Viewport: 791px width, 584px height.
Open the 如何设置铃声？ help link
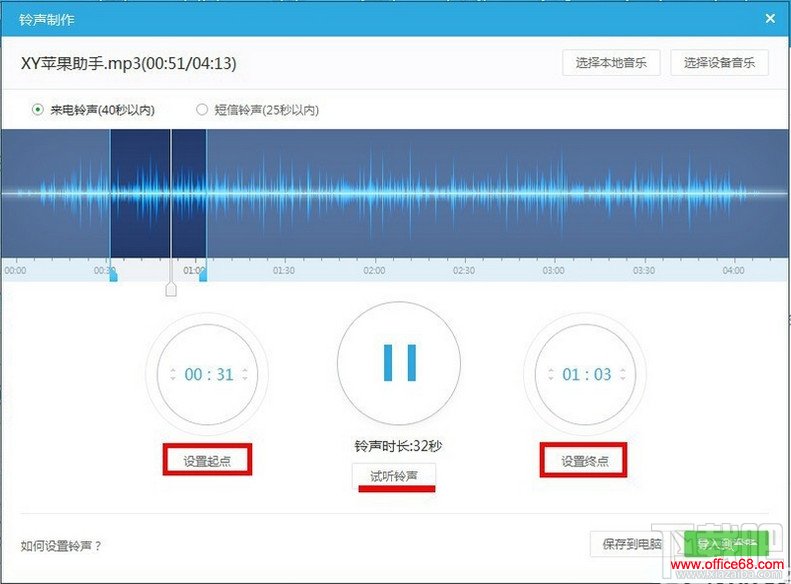(61, 546)
